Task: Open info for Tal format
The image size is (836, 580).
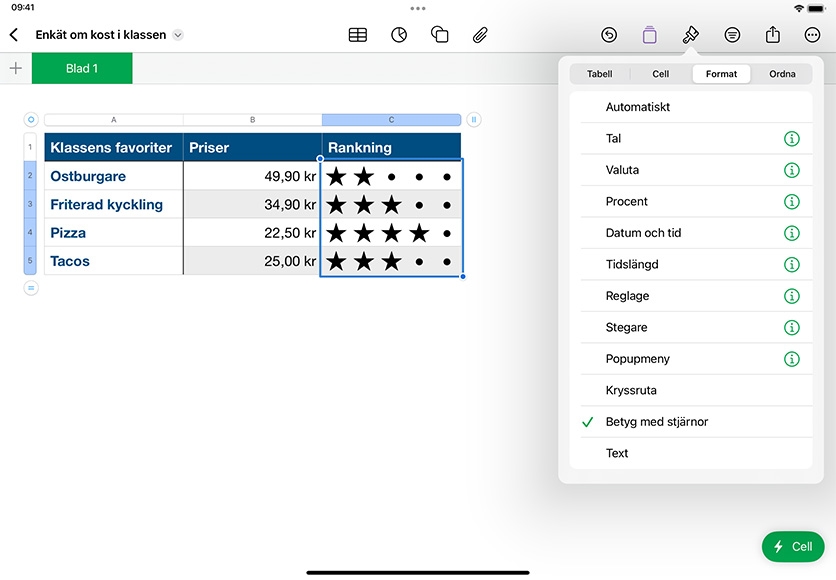Action: [x=792, y=139]
